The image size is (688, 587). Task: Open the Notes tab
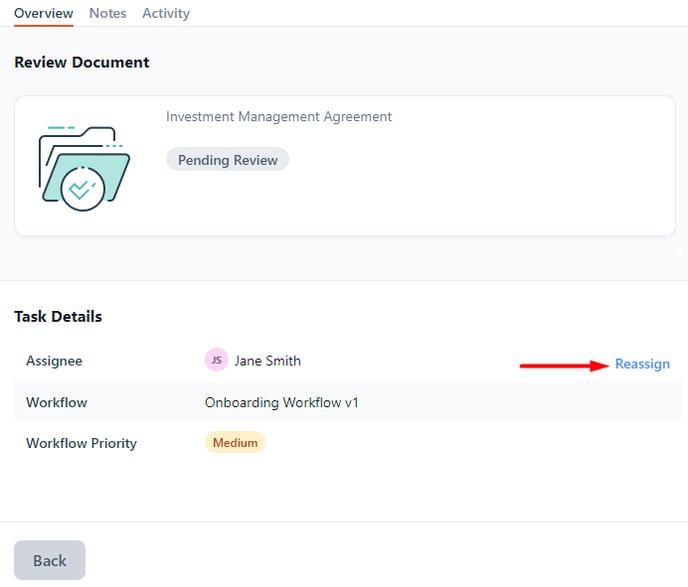point(107,13)
